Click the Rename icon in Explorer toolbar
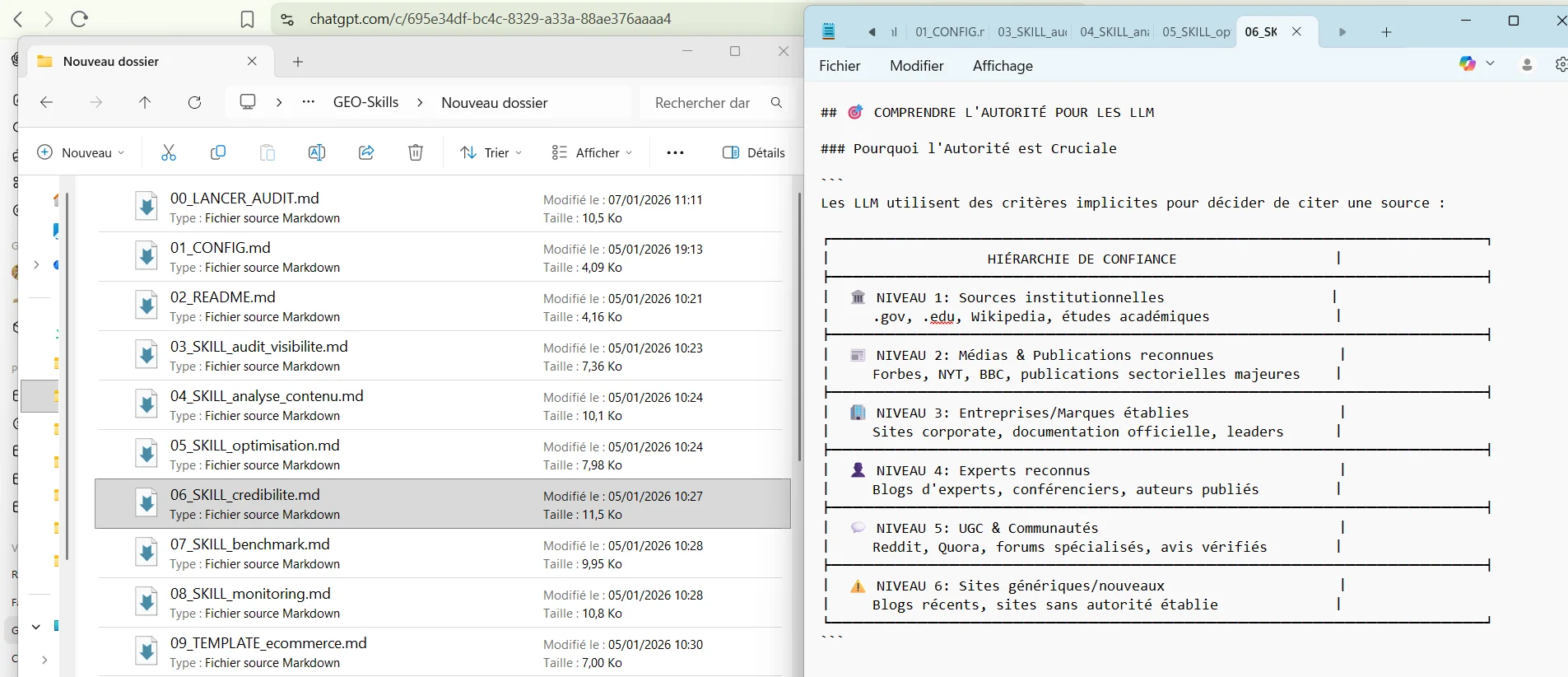The width and height of the screenshot is (1568, 677). click(x=317, y=152)
